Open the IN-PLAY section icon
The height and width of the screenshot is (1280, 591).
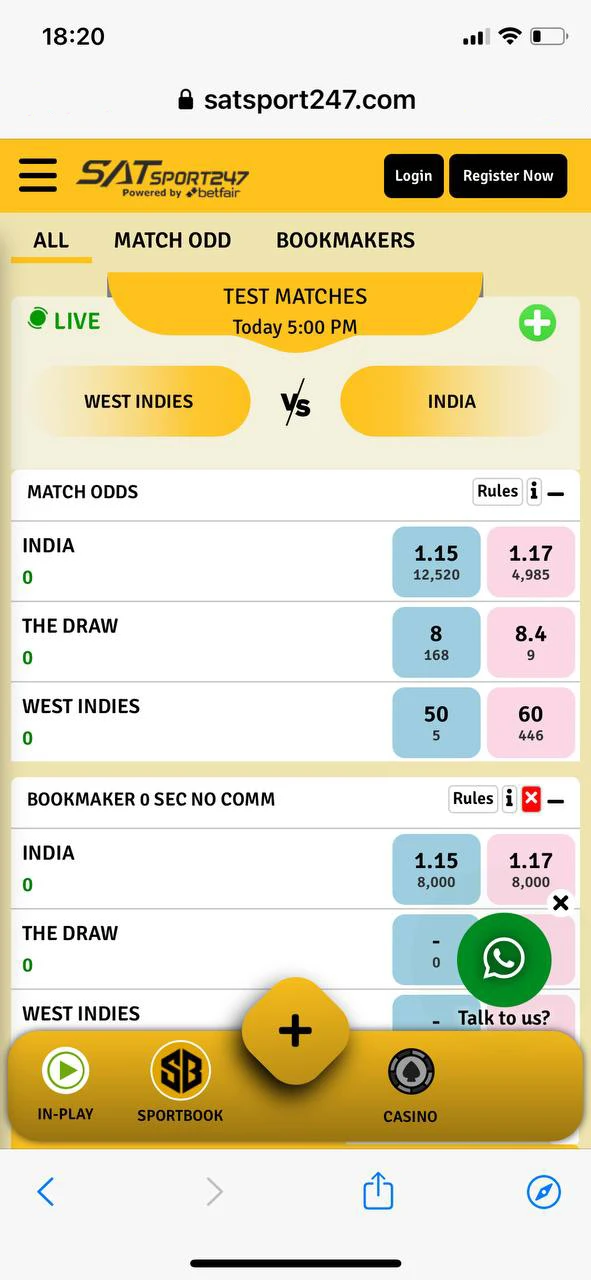pyautogui.click(x=65, y=1070)
